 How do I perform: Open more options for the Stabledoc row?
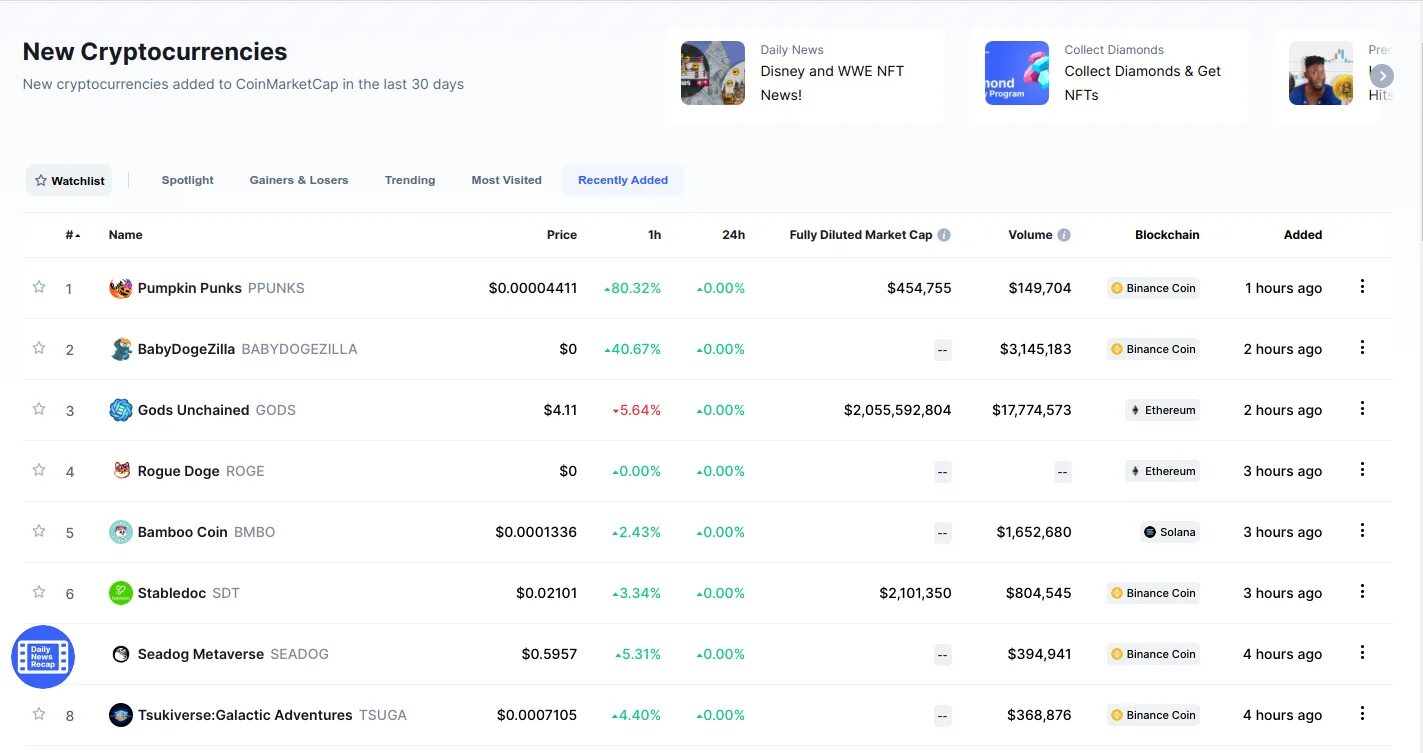point(1362,592)
